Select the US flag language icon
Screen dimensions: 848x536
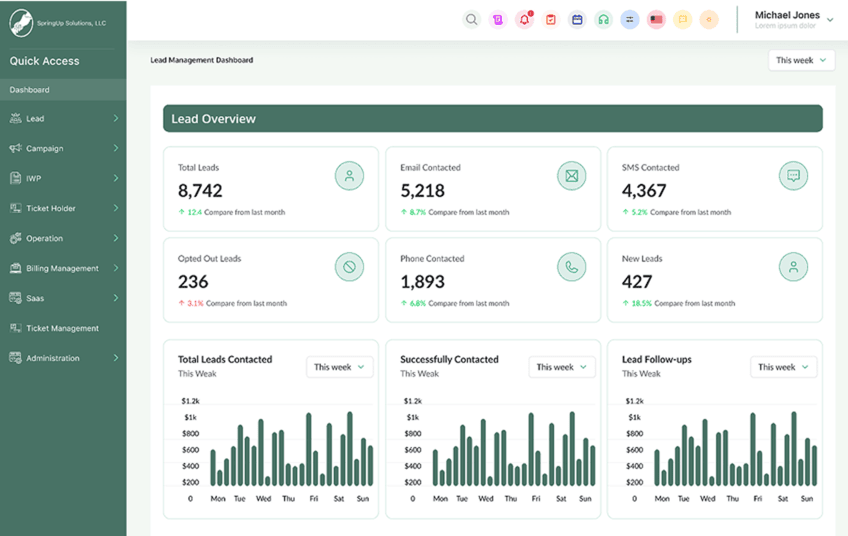click(x=656, y=19)
